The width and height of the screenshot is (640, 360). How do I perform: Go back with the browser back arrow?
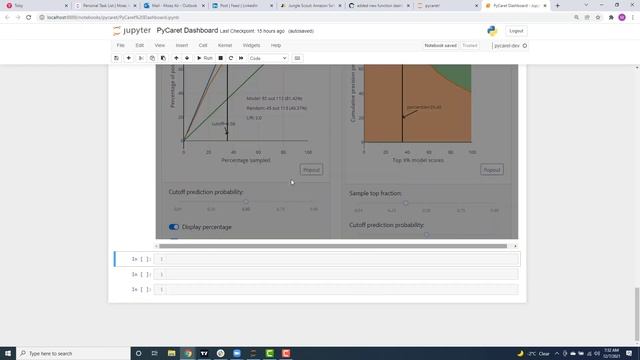click(7, 18)
